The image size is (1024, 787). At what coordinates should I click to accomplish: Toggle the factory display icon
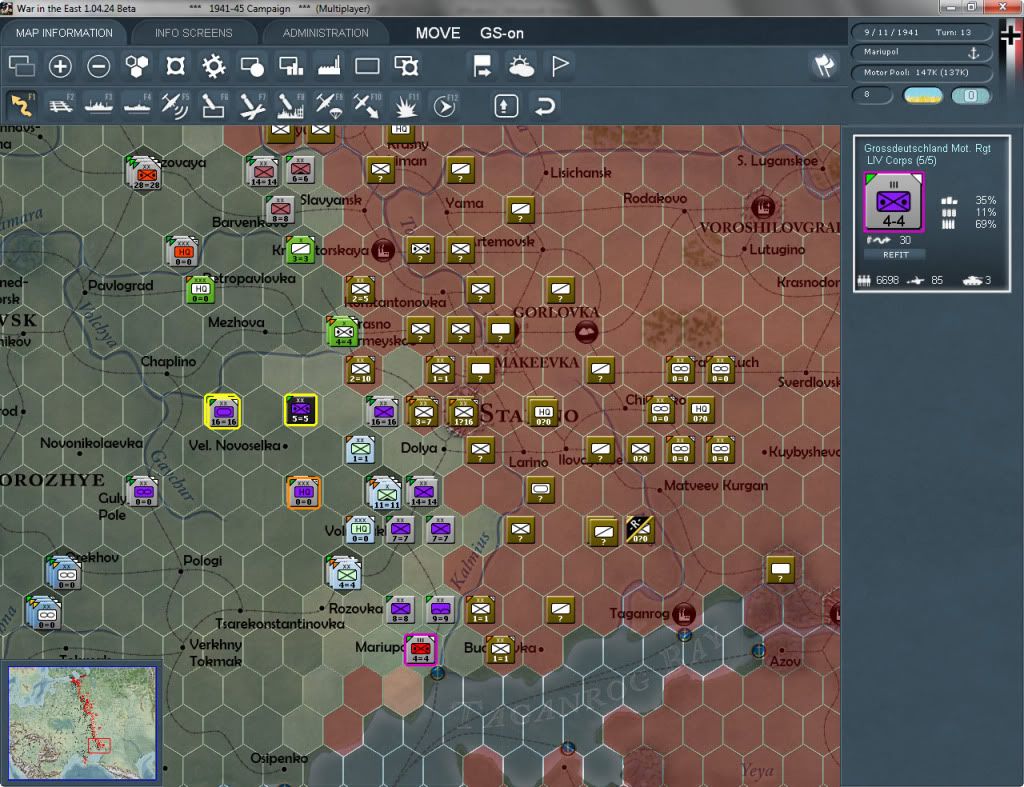pos(329,66)
